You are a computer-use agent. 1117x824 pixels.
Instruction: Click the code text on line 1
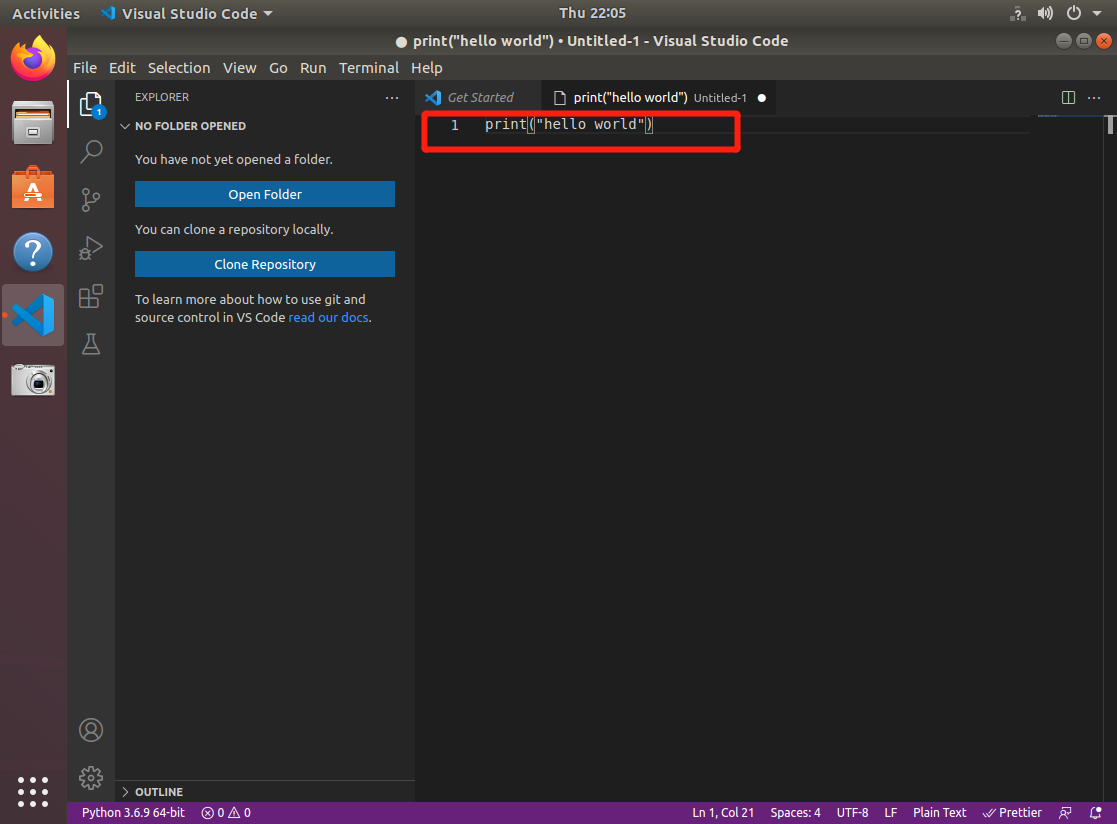[569, 125]
